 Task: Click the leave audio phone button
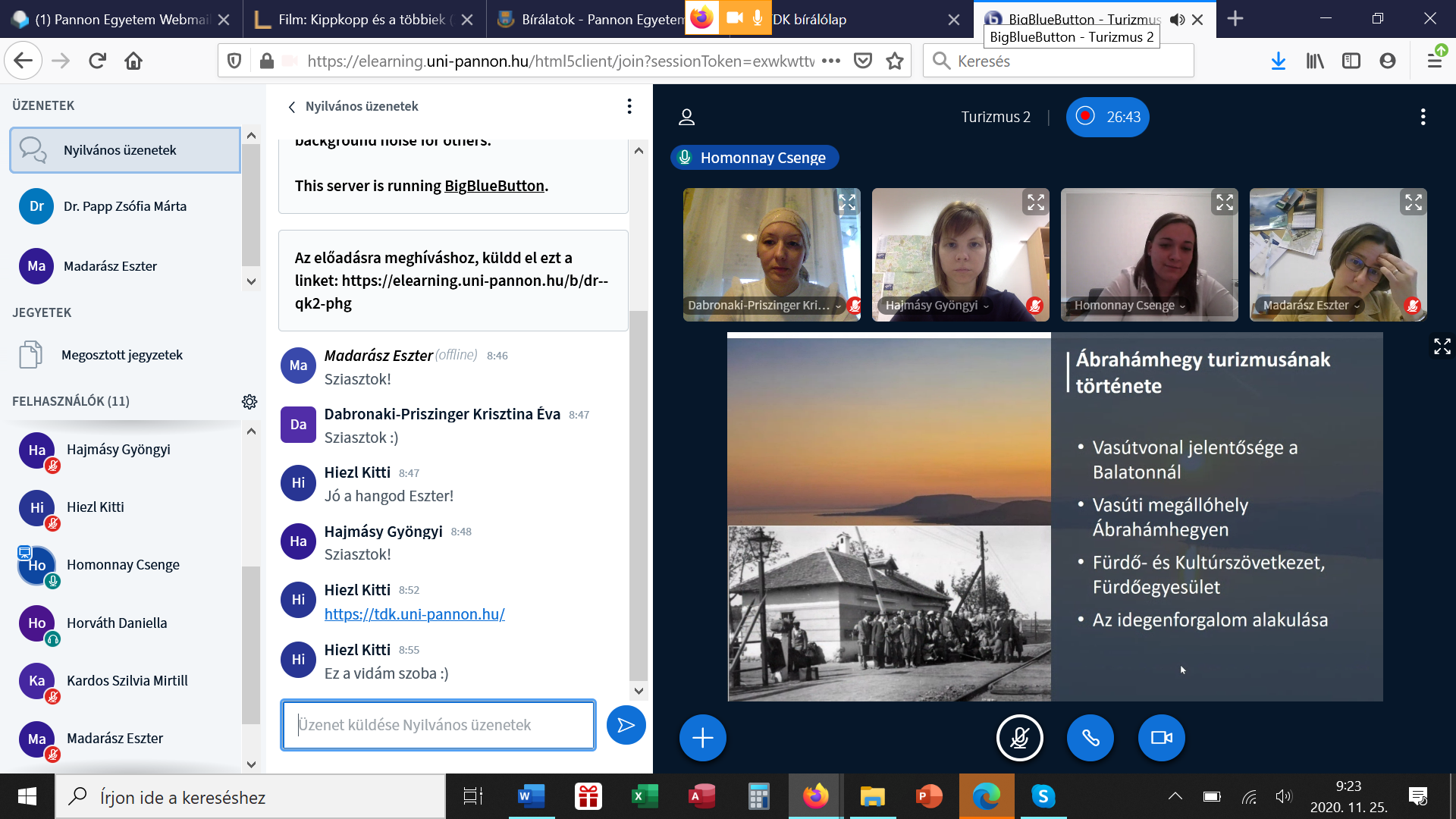pos(1090,738)
